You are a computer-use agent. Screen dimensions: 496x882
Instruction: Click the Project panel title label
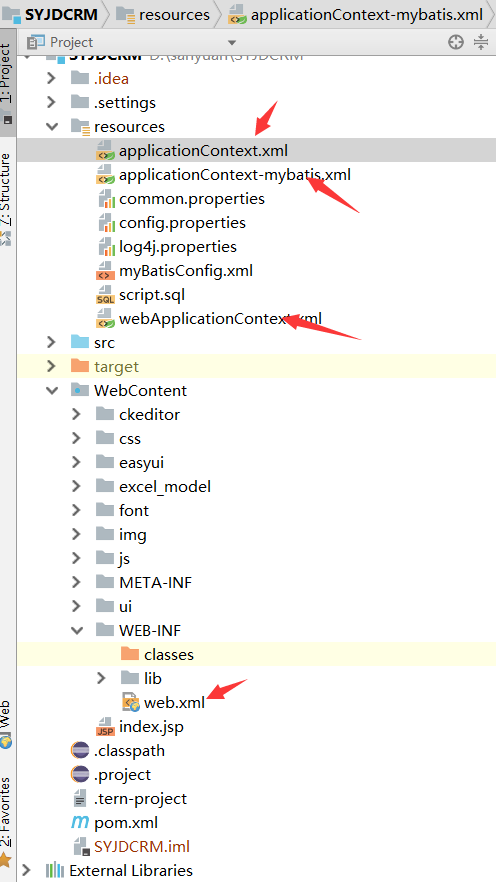coord(72,42)
